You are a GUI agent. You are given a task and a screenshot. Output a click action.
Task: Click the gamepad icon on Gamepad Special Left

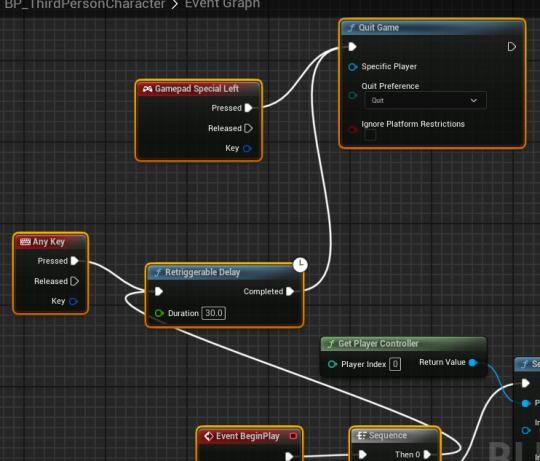[x=147, y=89]
